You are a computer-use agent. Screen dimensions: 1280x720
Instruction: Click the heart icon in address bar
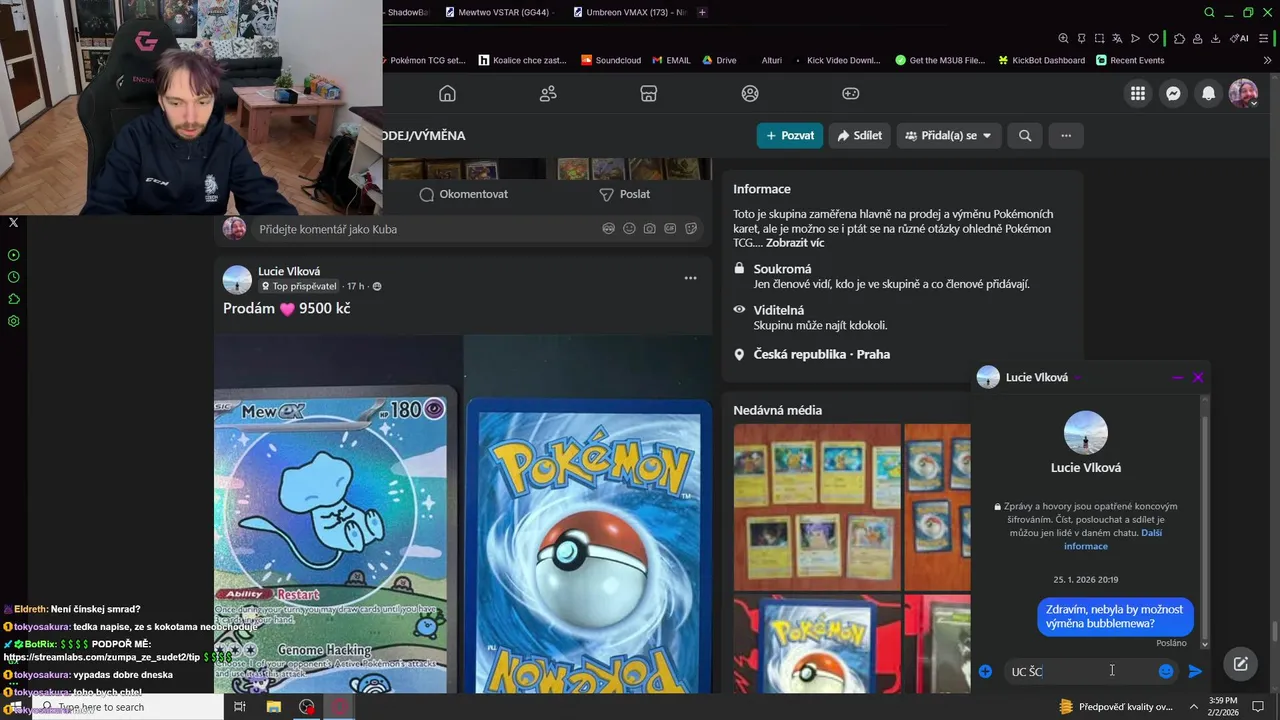coord(1153,38)
